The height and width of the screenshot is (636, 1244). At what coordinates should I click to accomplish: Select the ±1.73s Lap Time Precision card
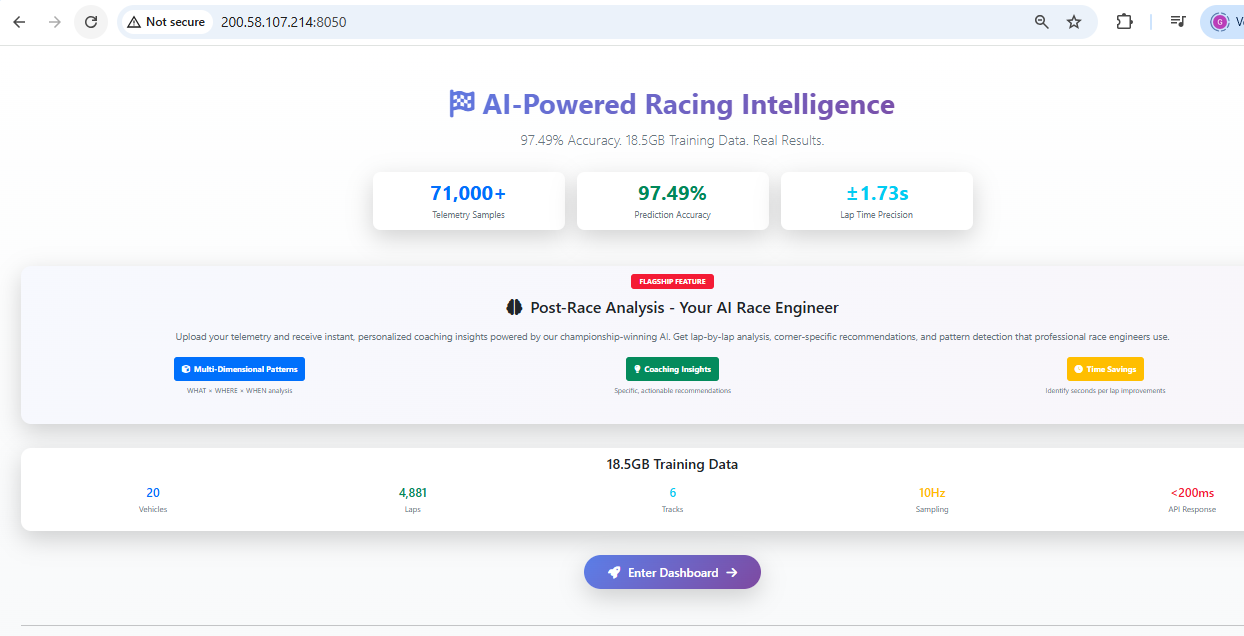coord(876,201)
